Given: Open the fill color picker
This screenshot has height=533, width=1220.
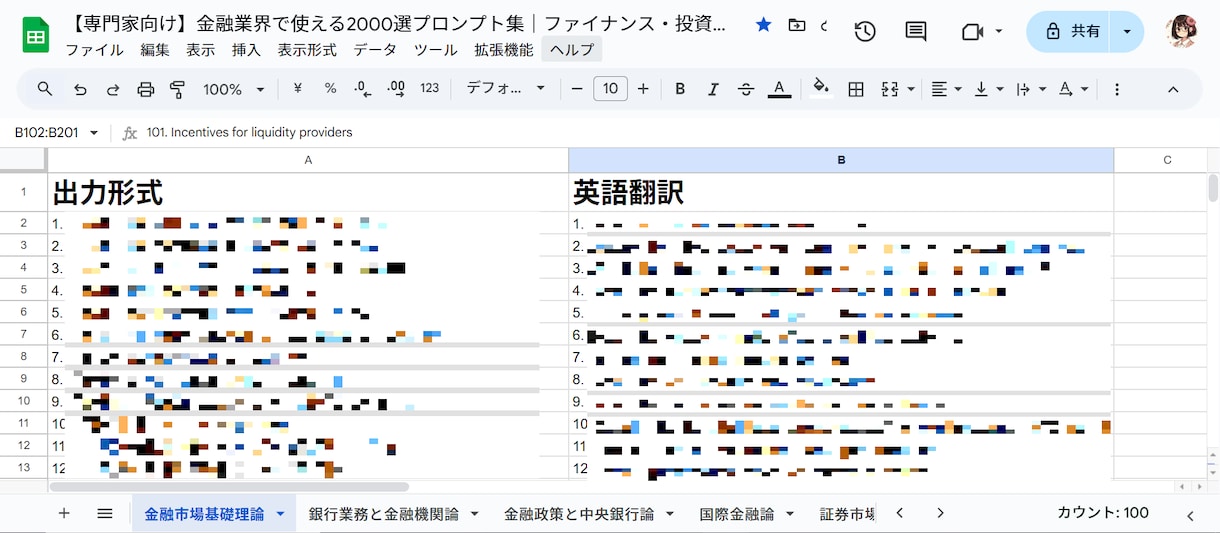Looking at the screenshot, I should coord(822,89).
